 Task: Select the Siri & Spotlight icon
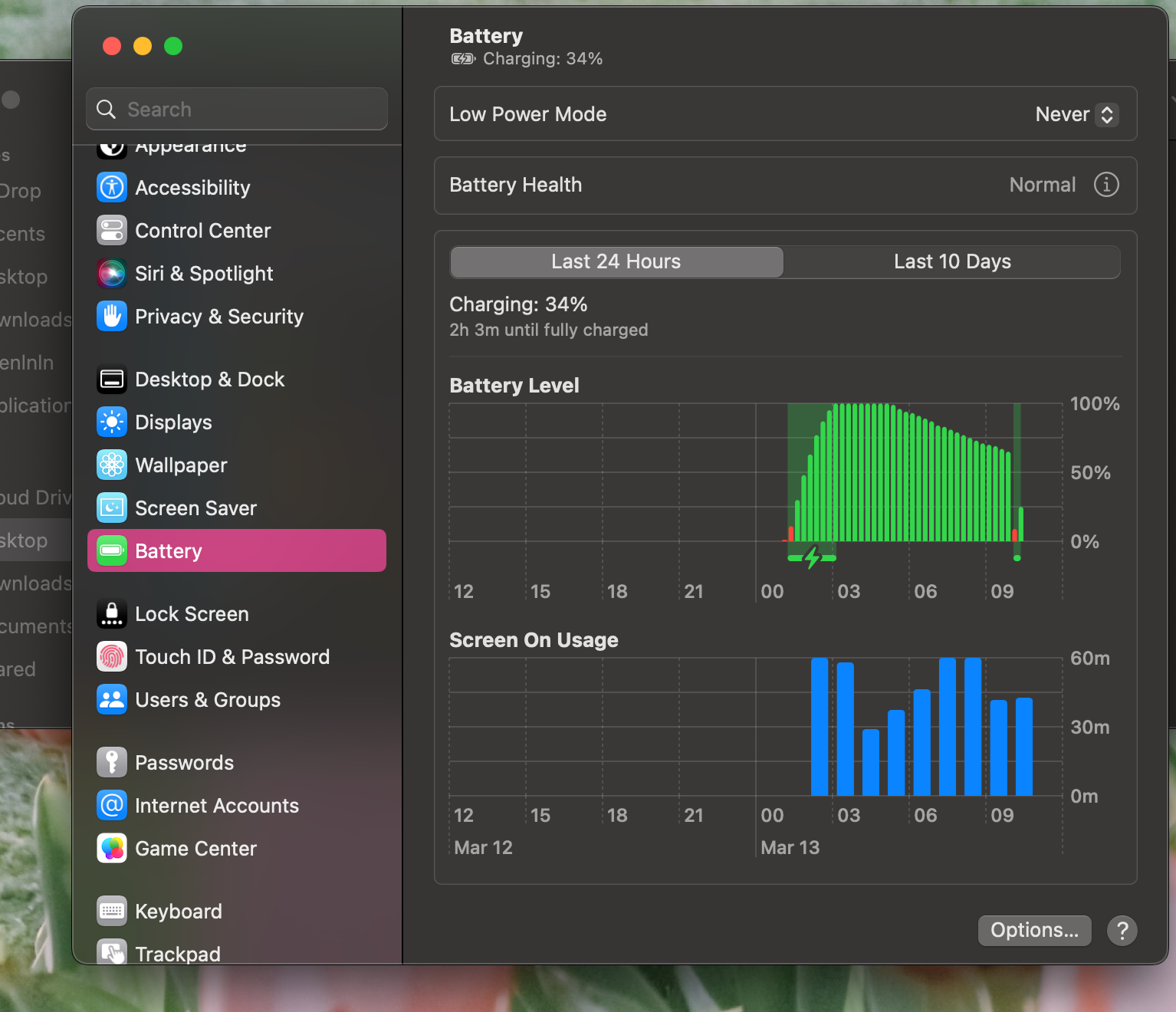(112, 273)
